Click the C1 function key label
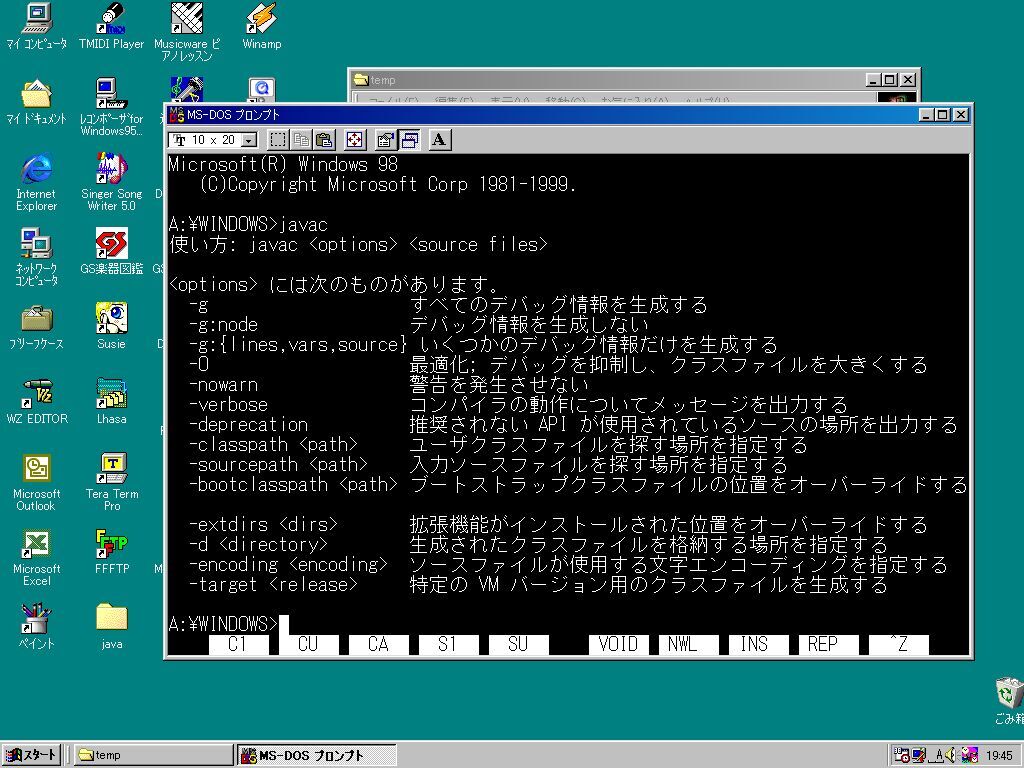Screen dimensions: 1024x768 (x=238, y=645)
